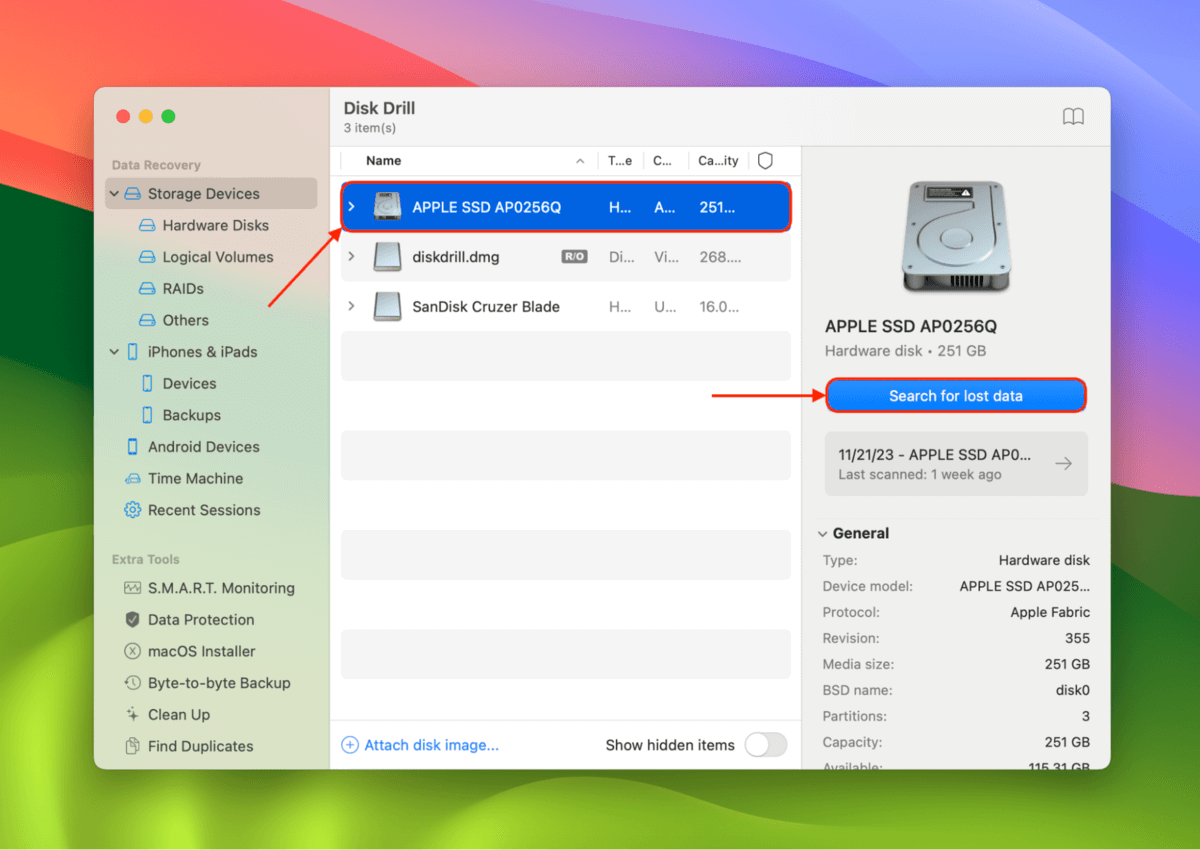The width and height of the screenshot is (1200, 850).
Task: Expand the SanDisk Cruzer Blade row
Action: (x=351, y=307)
